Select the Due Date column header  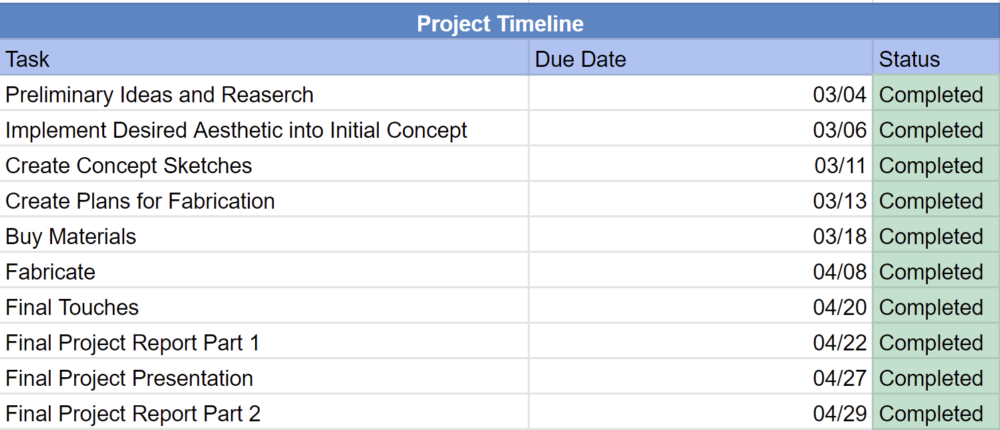[x=700, y=59]
